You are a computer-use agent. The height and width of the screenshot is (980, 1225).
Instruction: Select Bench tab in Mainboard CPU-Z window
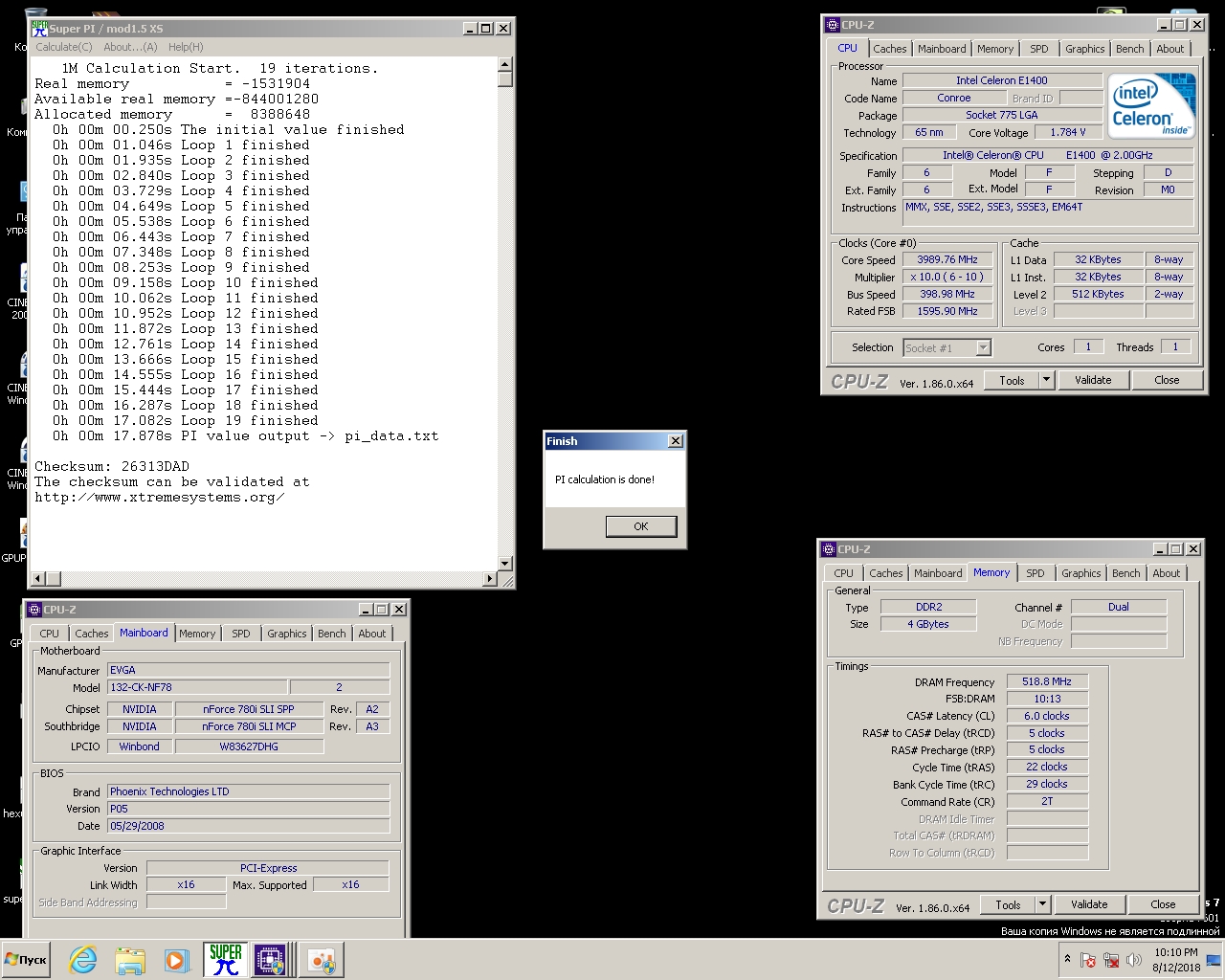click(332, 634)
